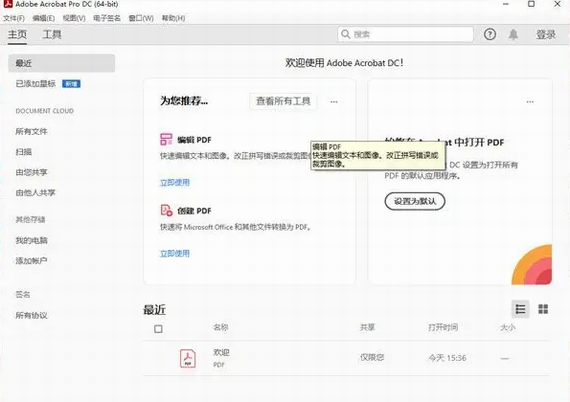Viewport: 570px width, 402px height.
Task: Click the 仅限您 sharing cell
Action: (372, 358)
